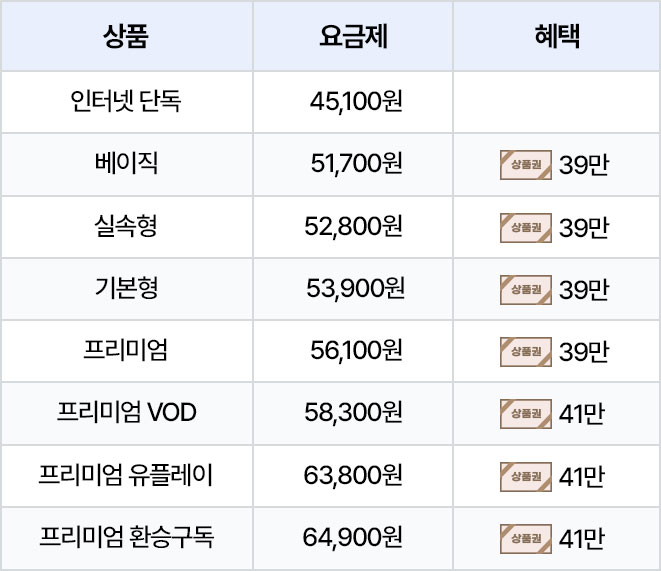Click the 상품권 icon in the 프리미엄 환승구독 row
This screenshot has width=661, height=571.
click(526, 539)
